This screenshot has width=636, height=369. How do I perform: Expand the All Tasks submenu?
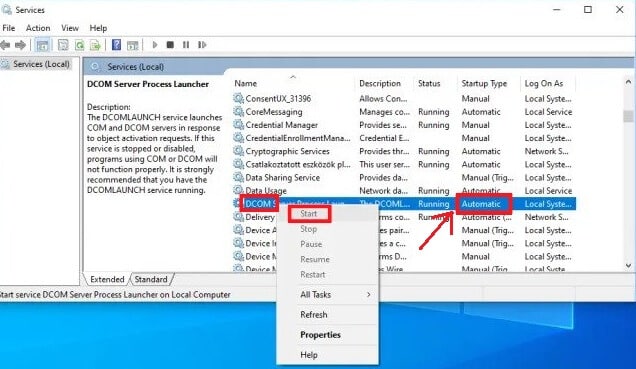click(328, 294)
